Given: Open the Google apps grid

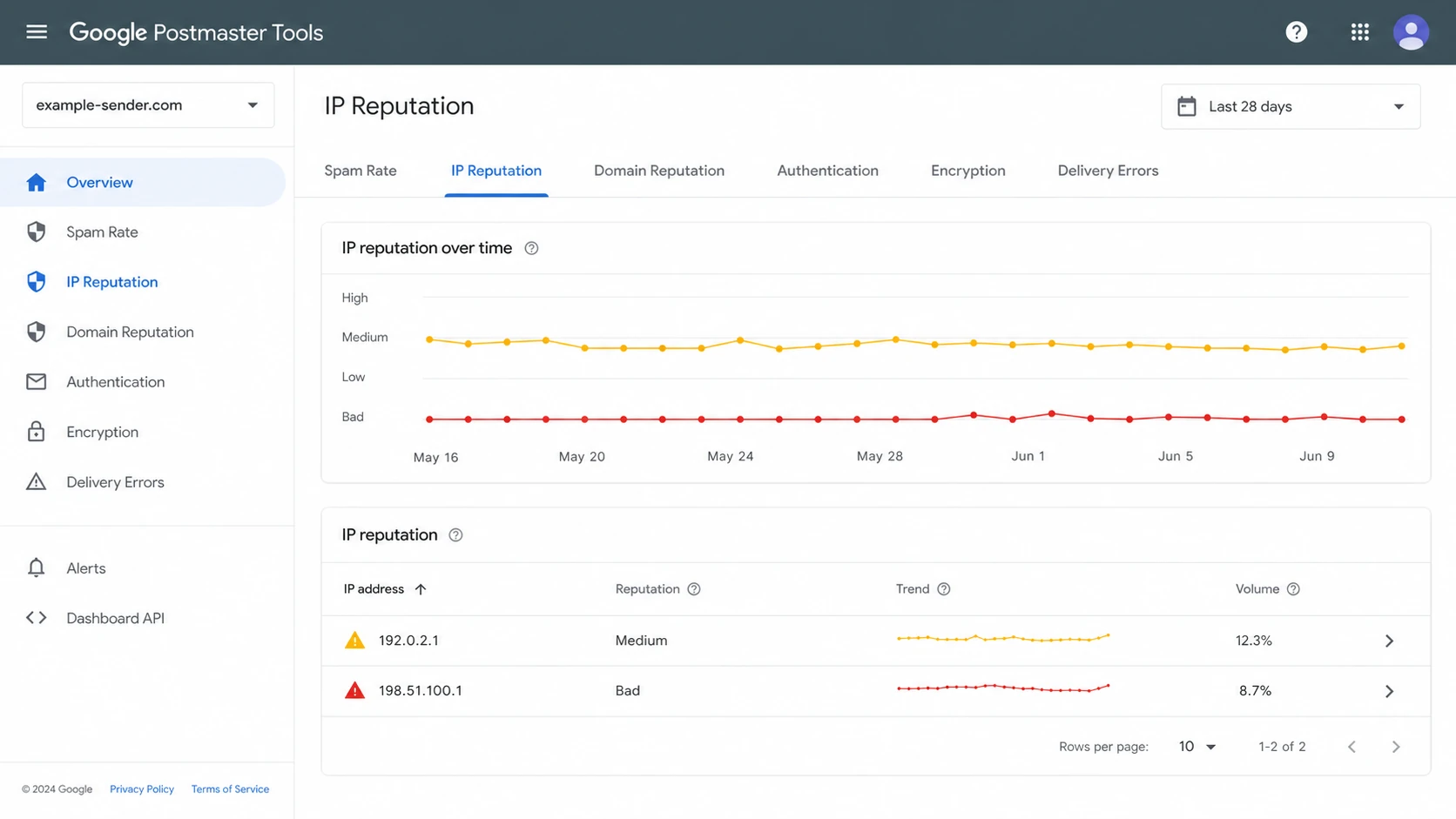Looking at the screenshot, I should tap(1360, 32).
